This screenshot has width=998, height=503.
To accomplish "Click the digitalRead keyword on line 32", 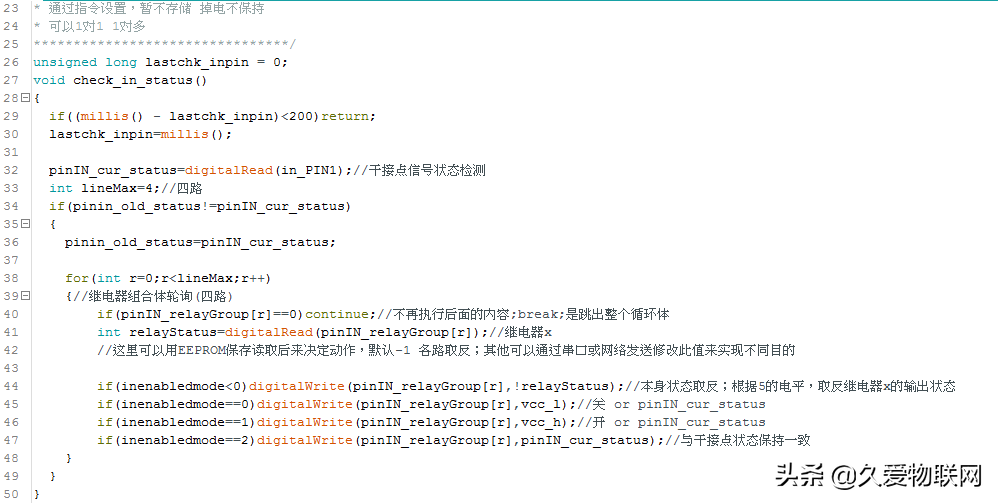I will click(229, 170).
